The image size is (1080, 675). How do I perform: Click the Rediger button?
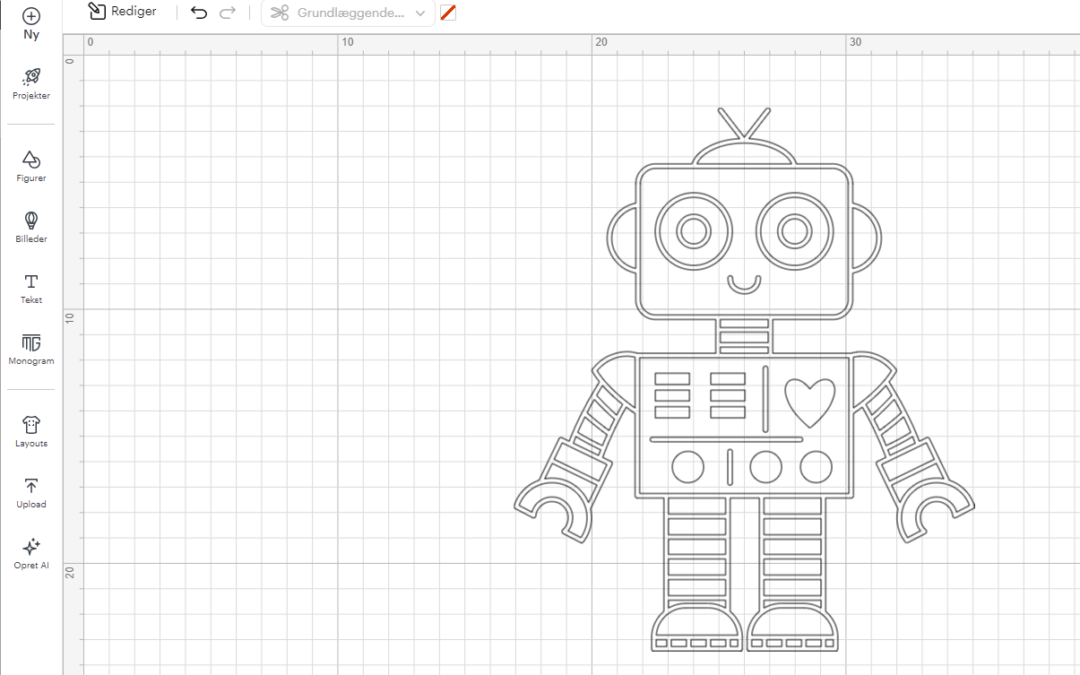tap(122, 12)
